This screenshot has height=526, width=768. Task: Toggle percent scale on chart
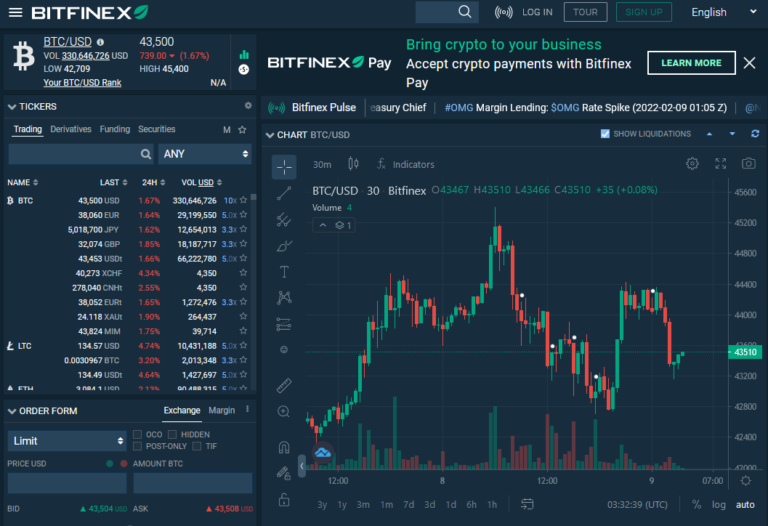(696, 504)
